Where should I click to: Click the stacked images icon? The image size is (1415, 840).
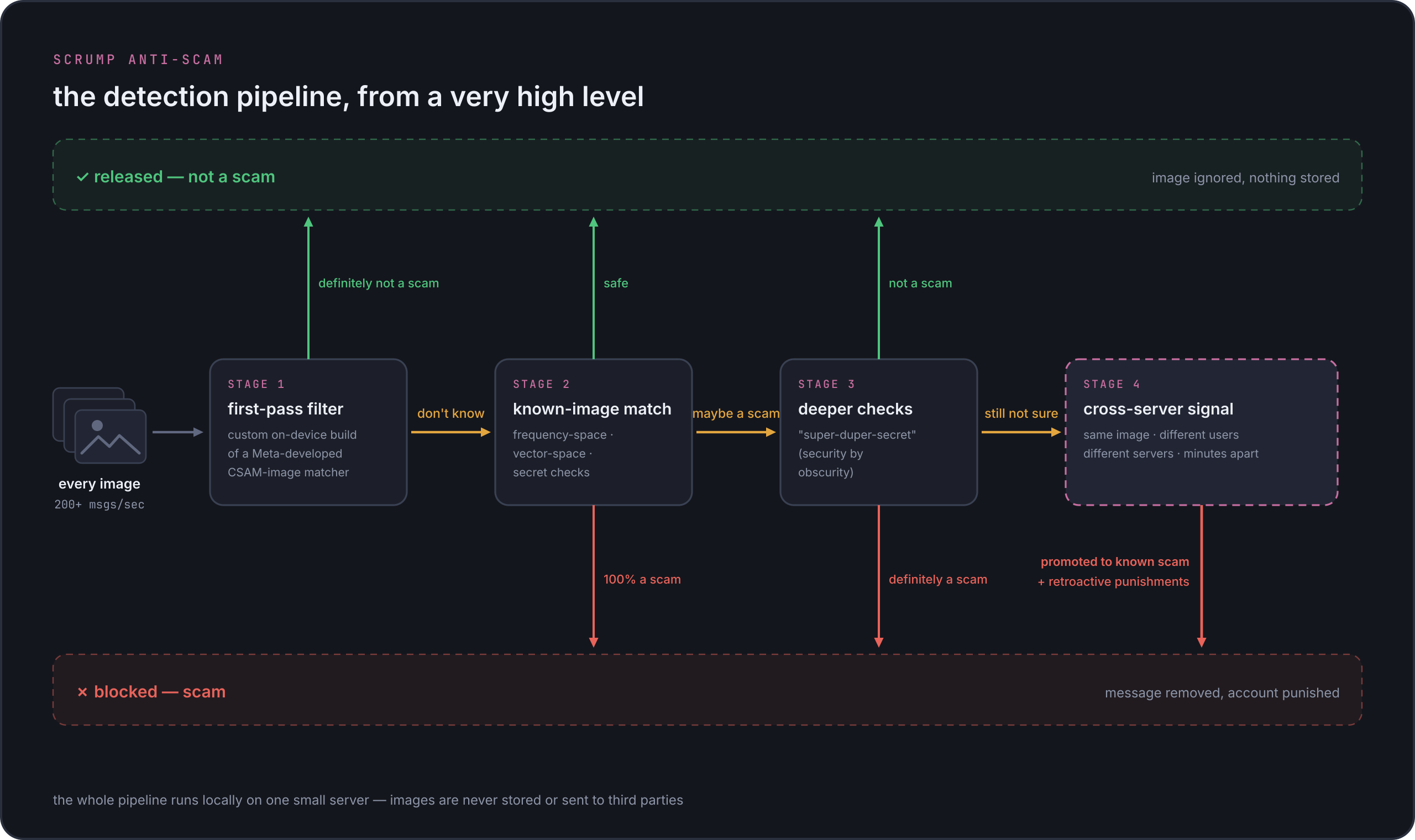point(99,425)
